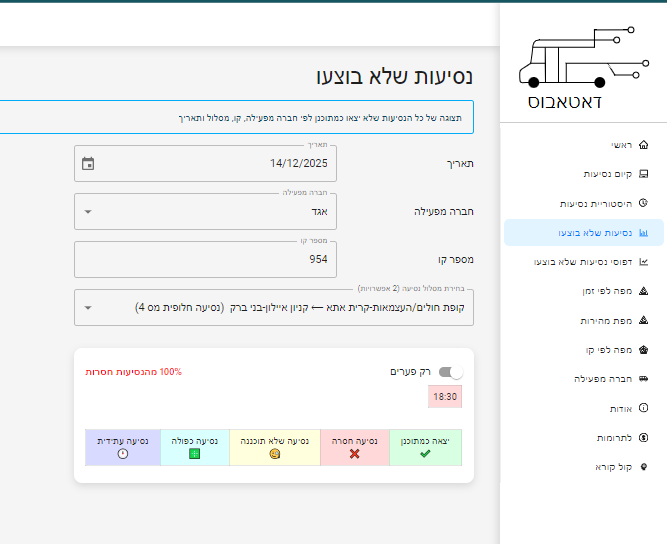
Task: Open the calendar picker icon in date field
Action: click(88, 163)
